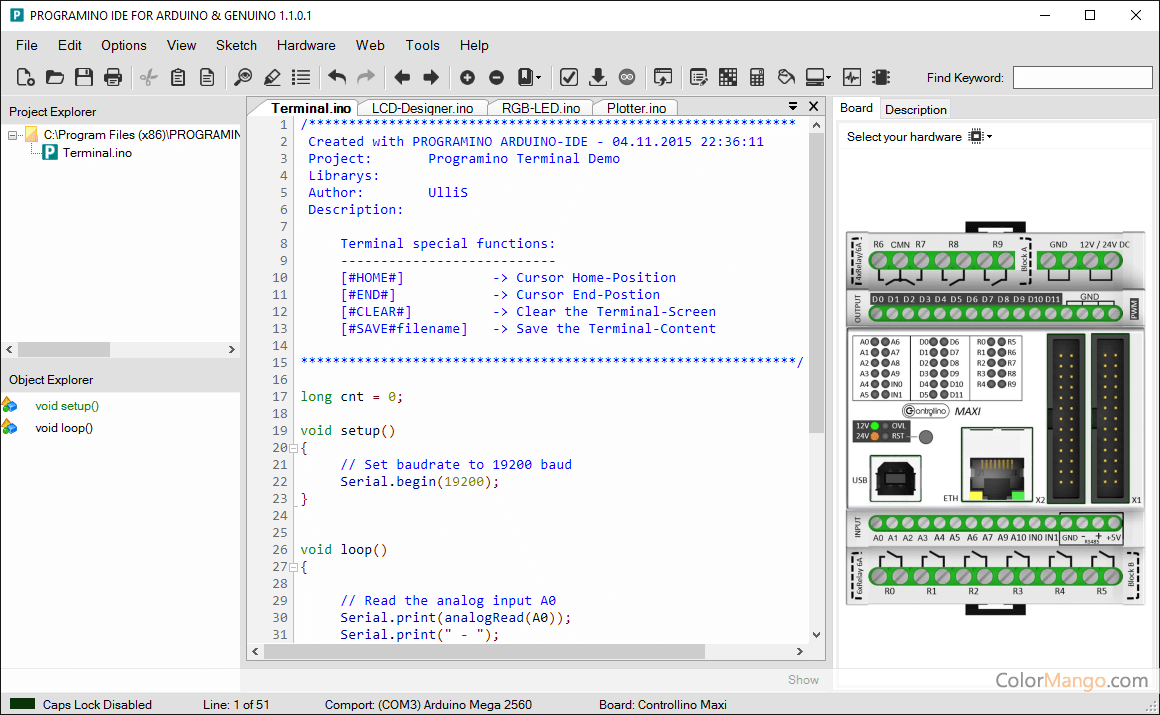Click the microchip hardware icon in toolbar

pyautogui.click(x=880, y=77)
